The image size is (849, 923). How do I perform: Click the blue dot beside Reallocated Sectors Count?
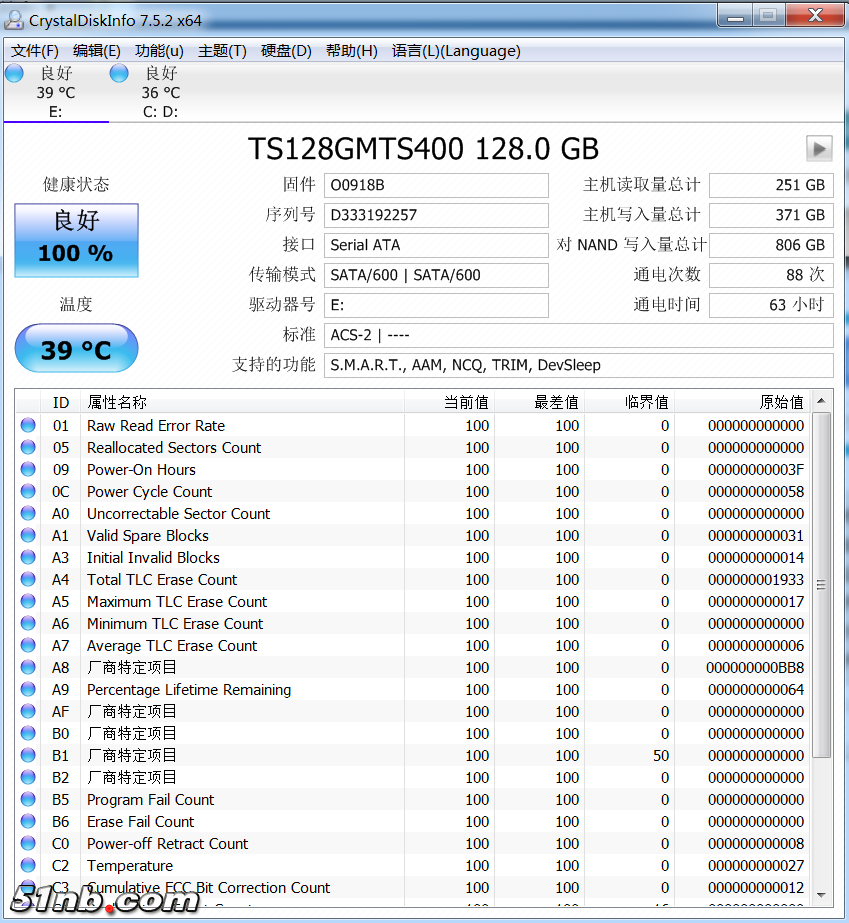click(30, 447)
